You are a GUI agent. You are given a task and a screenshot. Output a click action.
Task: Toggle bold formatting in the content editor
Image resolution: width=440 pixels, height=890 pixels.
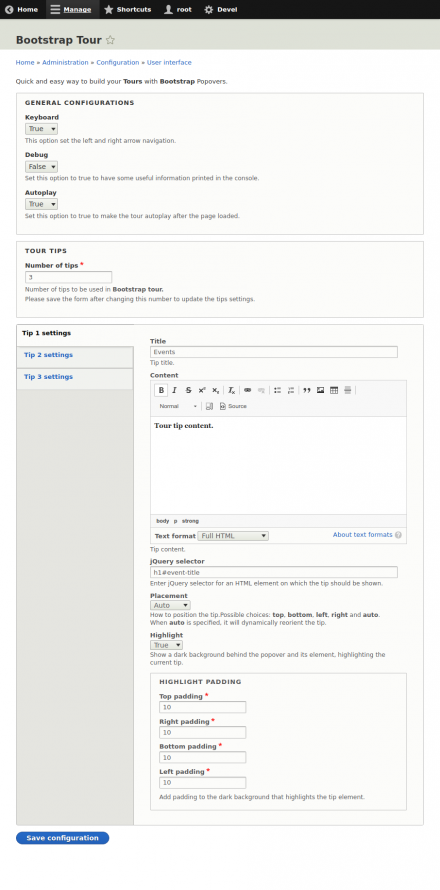coord(161,390)
